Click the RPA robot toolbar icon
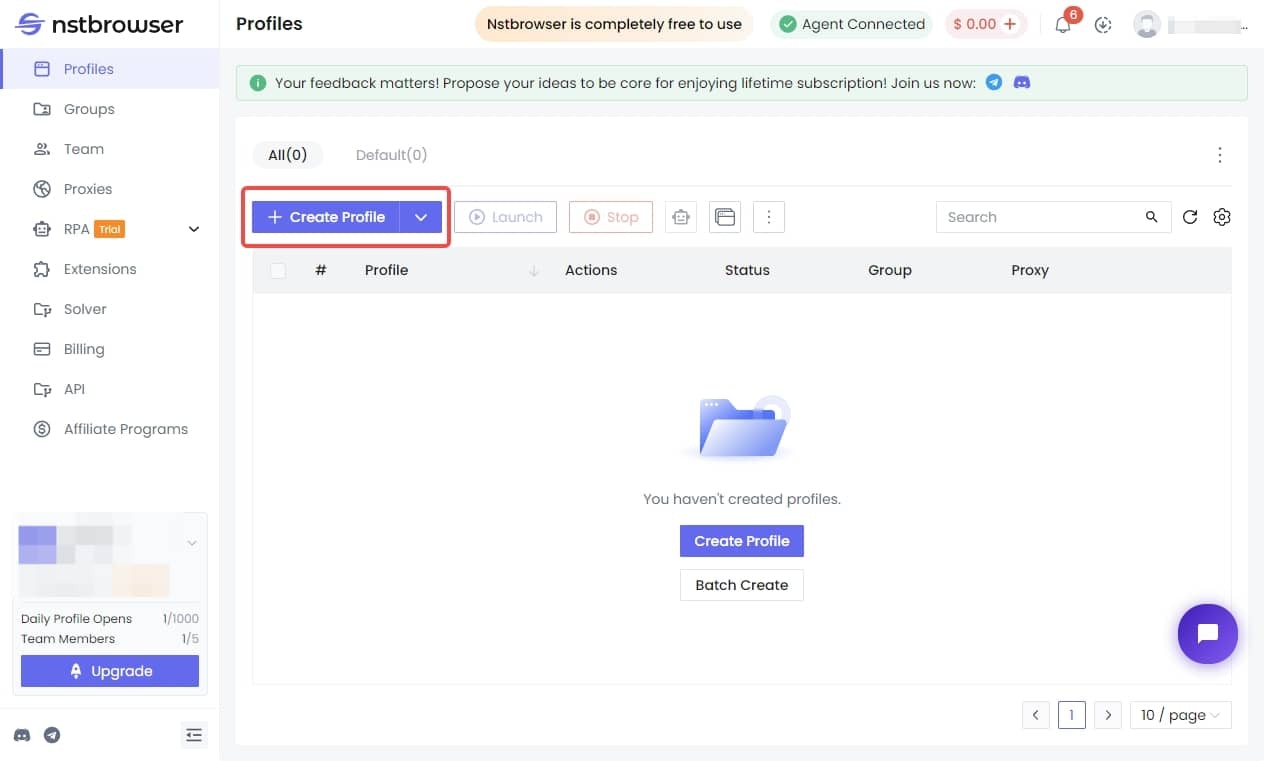The image size is (1264, 761). click(681, 217)
